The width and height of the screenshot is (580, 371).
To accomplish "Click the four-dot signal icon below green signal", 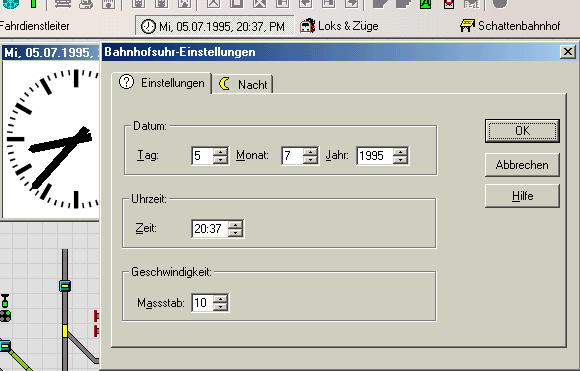I will coord(5,316).
